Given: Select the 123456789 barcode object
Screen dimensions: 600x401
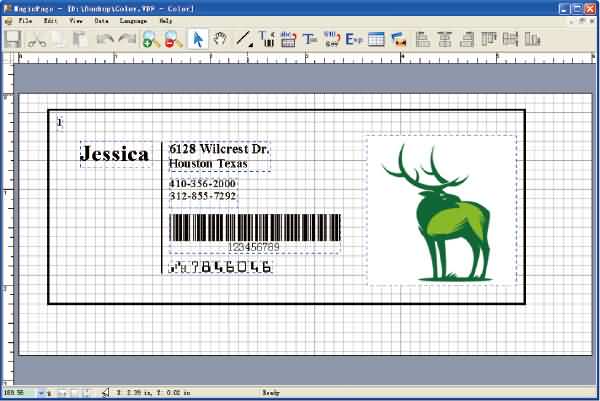Looking at the screenshot, I should tap(254, 232).
